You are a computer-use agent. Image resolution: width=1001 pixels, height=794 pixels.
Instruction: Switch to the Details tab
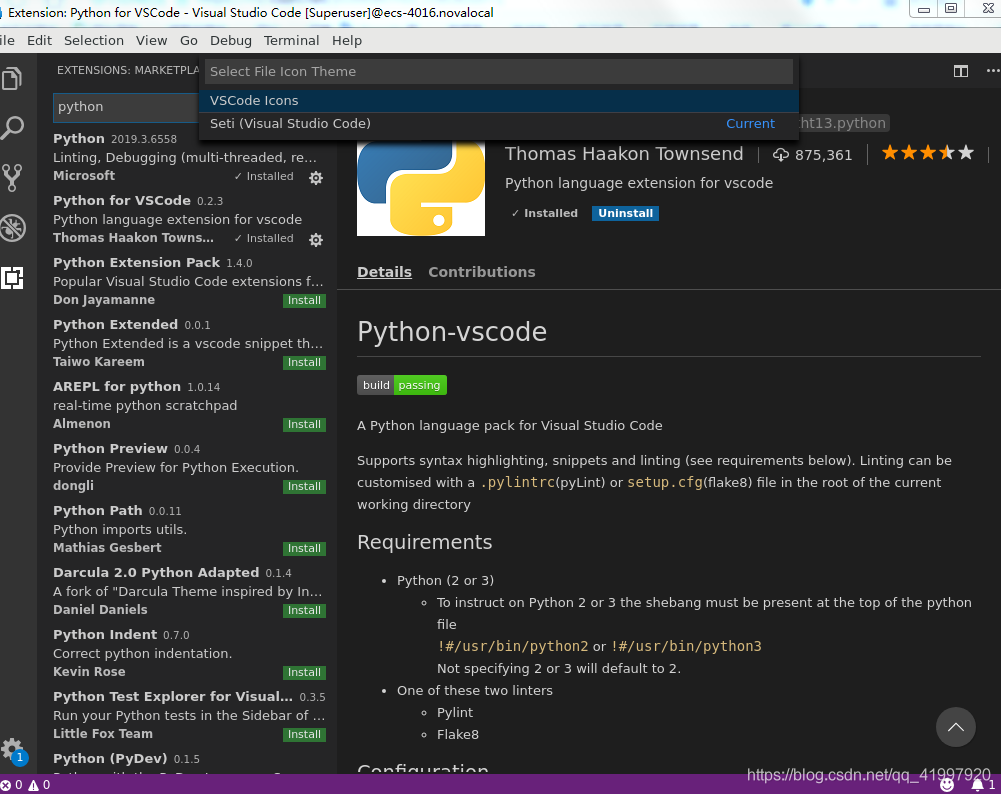pyautogui.click(x=384, y=272)
